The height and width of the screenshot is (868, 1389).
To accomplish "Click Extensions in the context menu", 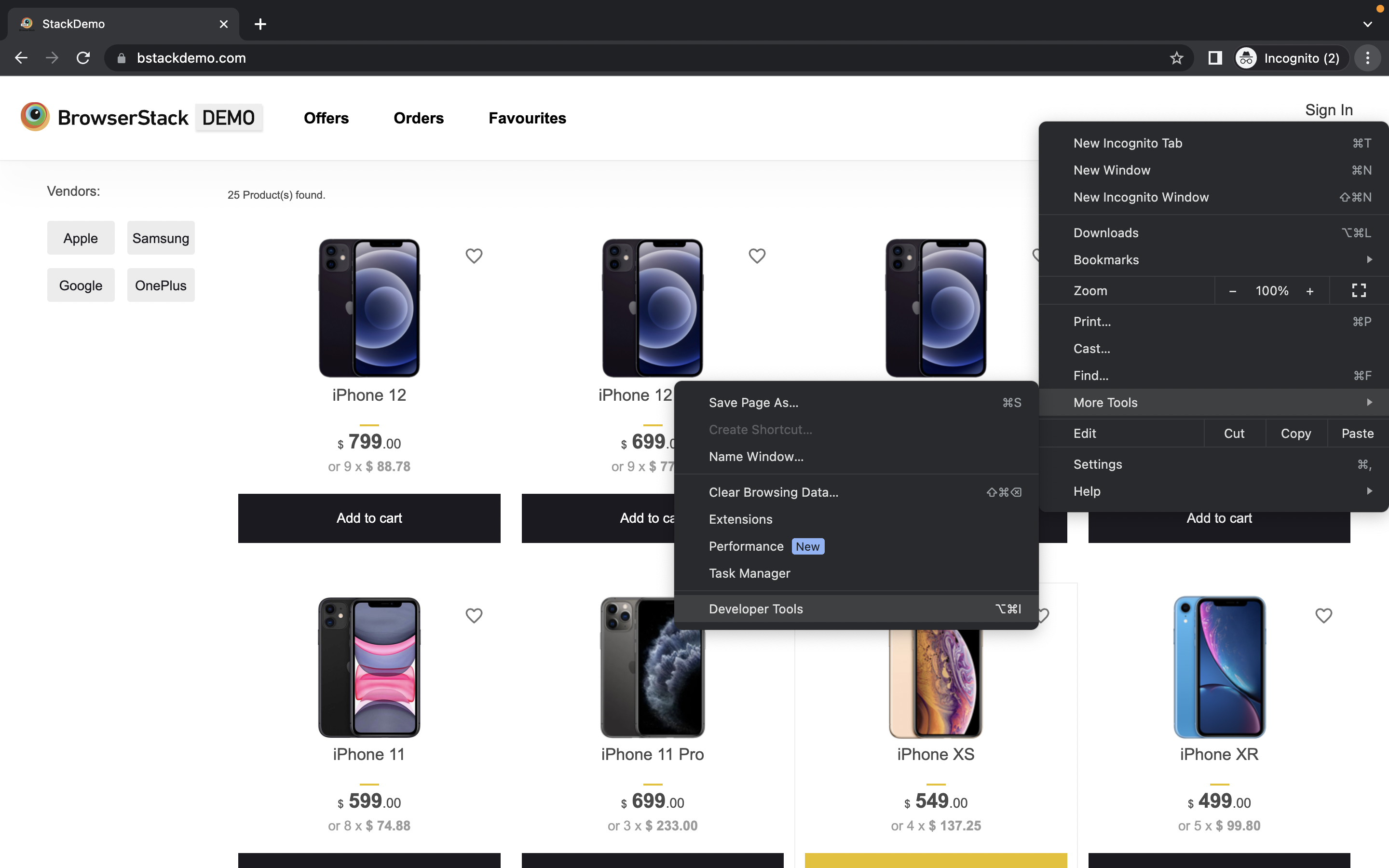I will [x=740, y=519].
